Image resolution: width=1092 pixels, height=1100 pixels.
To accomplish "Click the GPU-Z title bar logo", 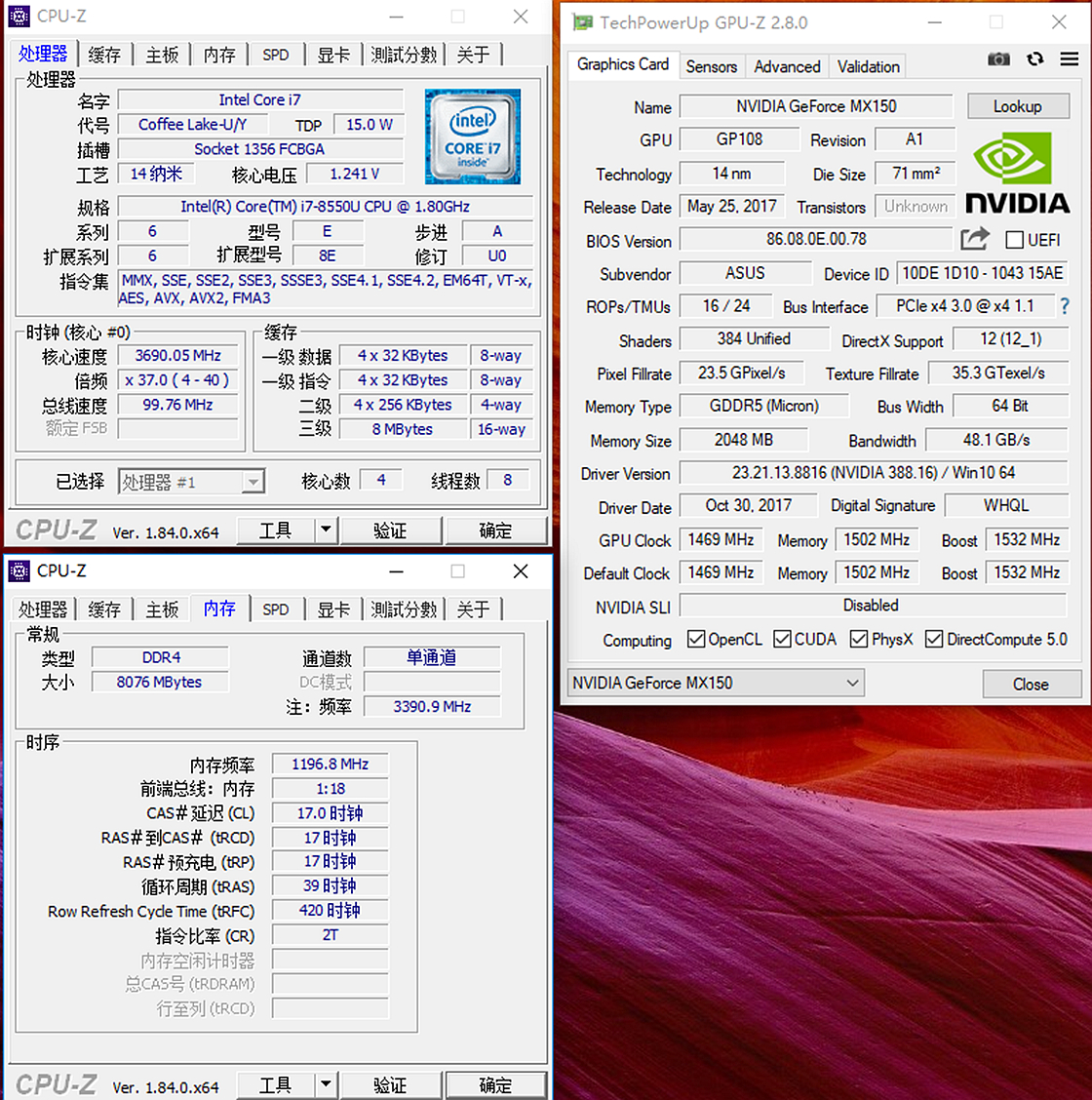I will 582,21.
